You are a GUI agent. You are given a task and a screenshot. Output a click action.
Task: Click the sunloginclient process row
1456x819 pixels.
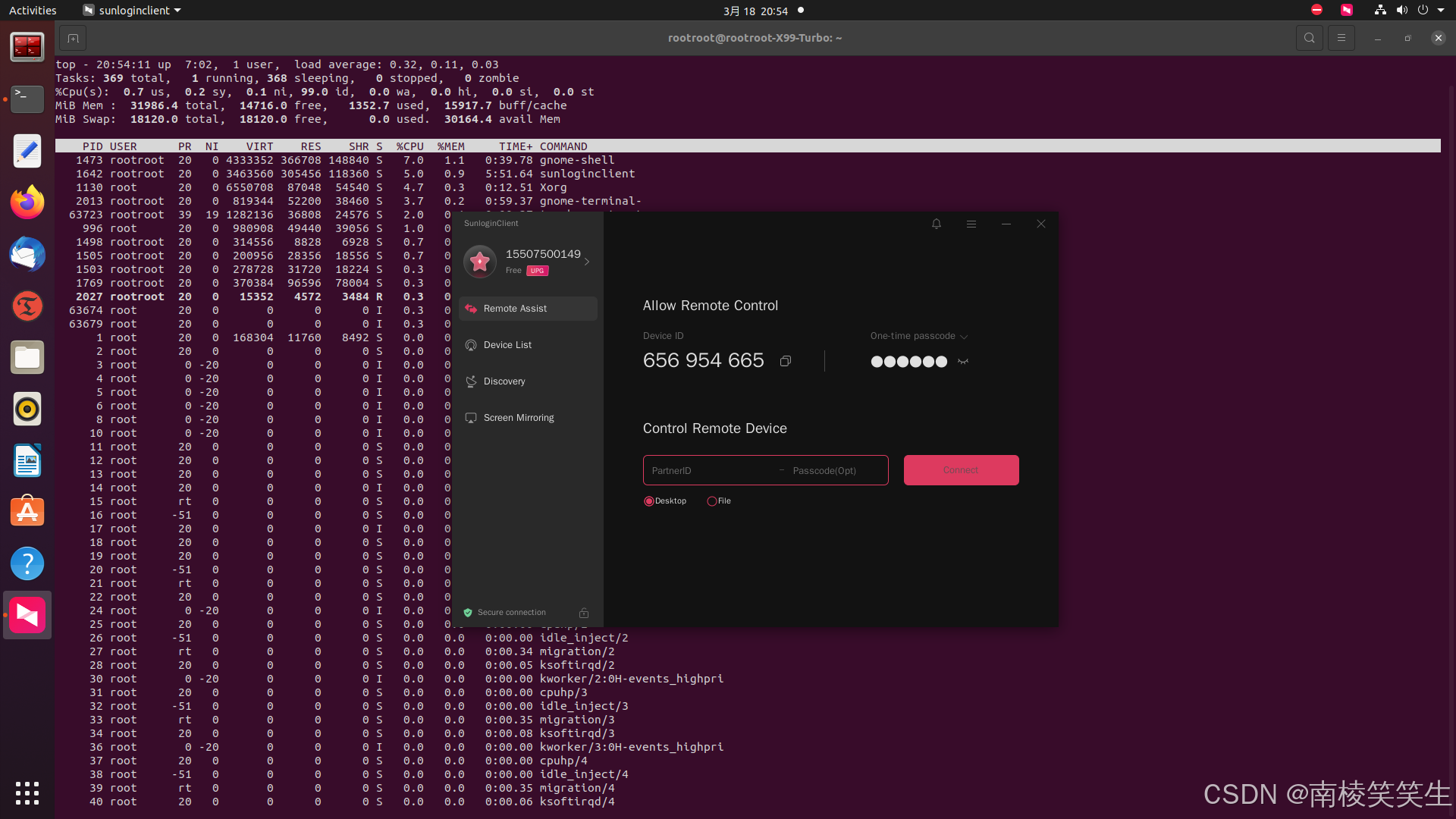(x=748, y=174)
